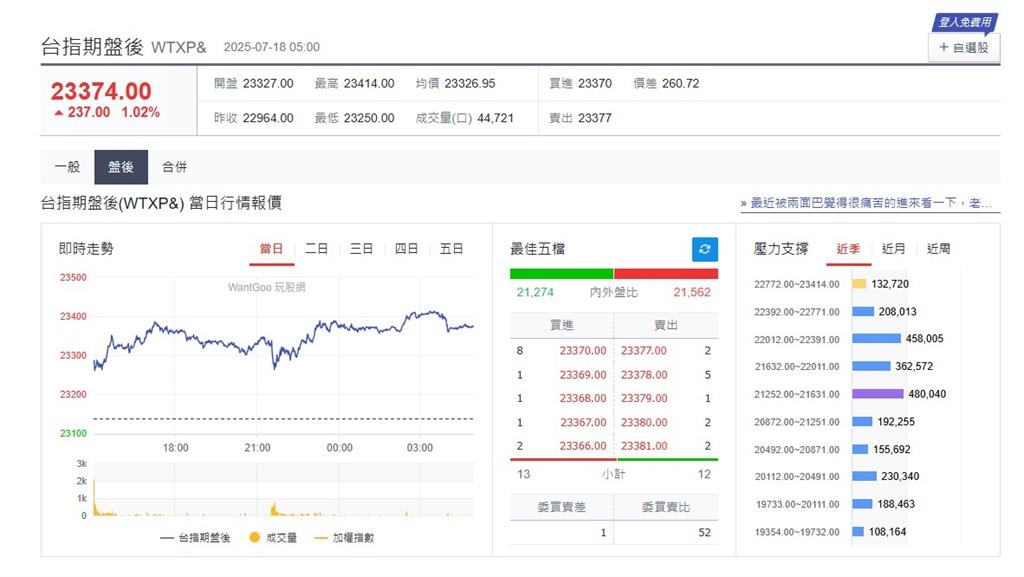Screen dimensions: 1024x577
Task: Switch chart to 三日 view
Action: (x=361, y=249)
